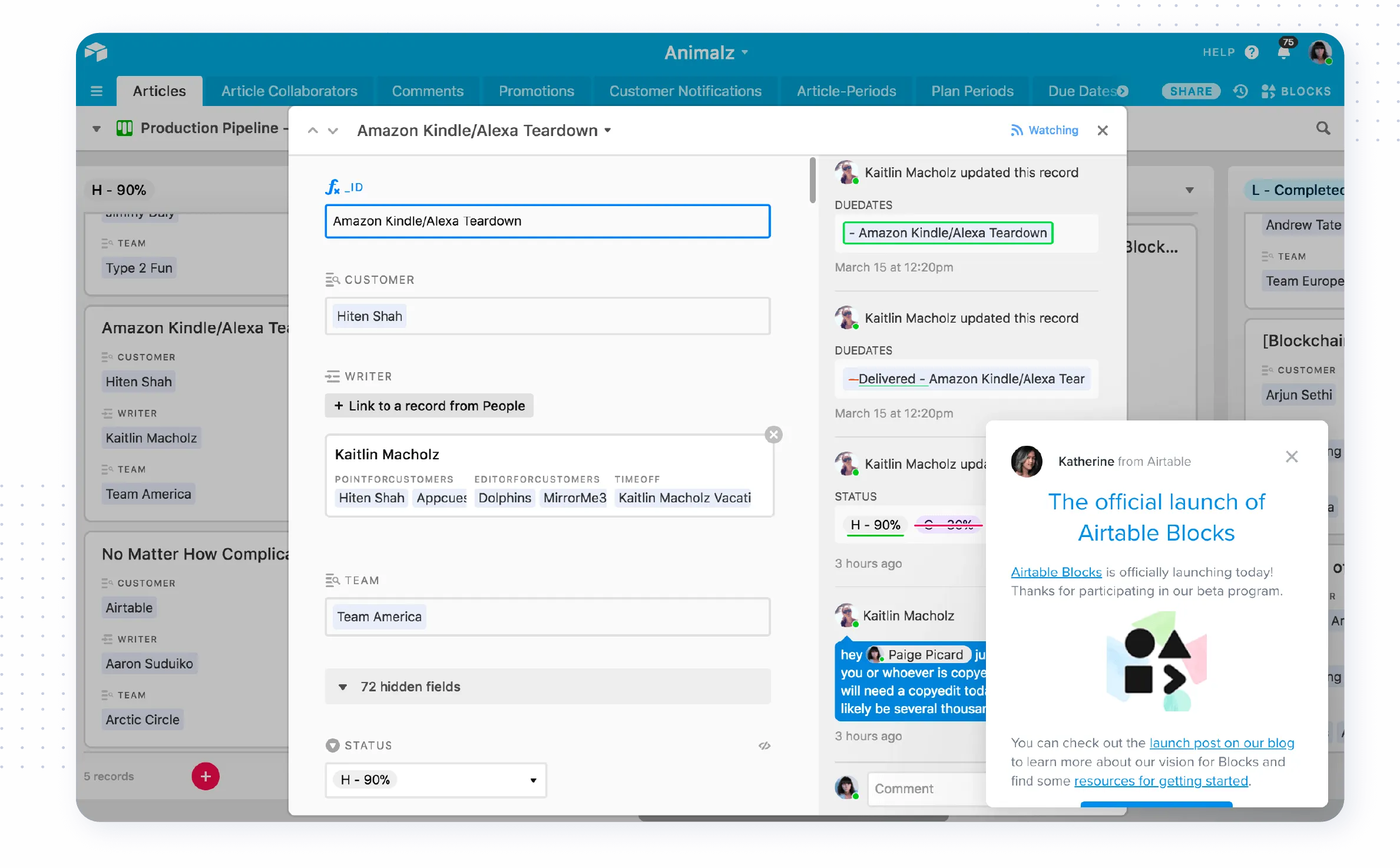Open resources for getting started link

point(1161,781)
